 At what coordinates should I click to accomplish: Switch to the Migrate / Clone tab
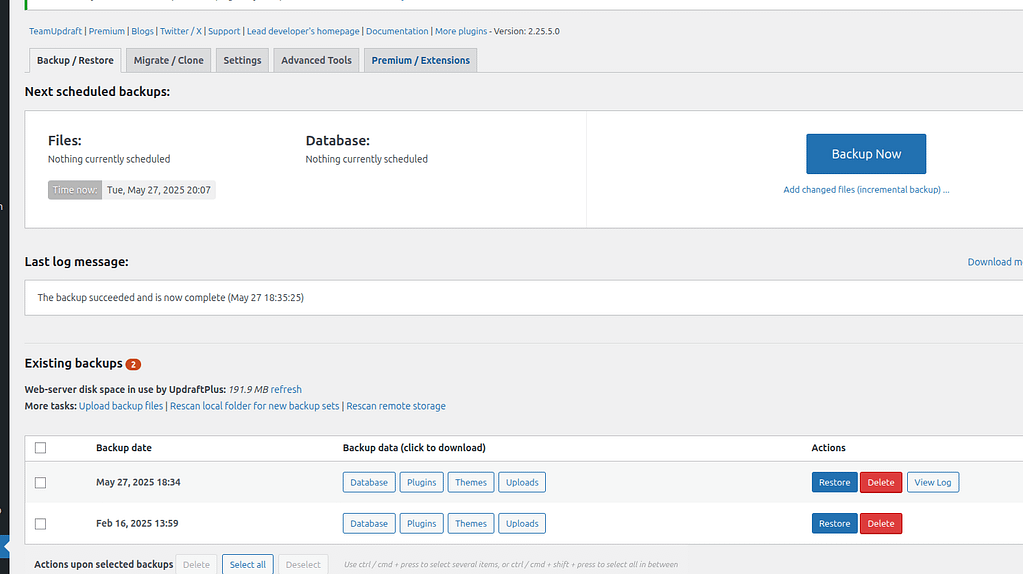pos(168,60)
